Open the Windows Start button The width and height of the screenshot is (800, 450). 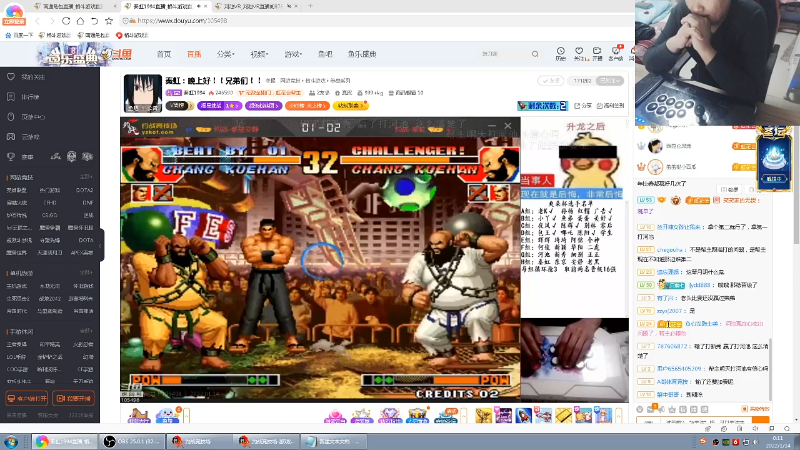pos(11,441)
